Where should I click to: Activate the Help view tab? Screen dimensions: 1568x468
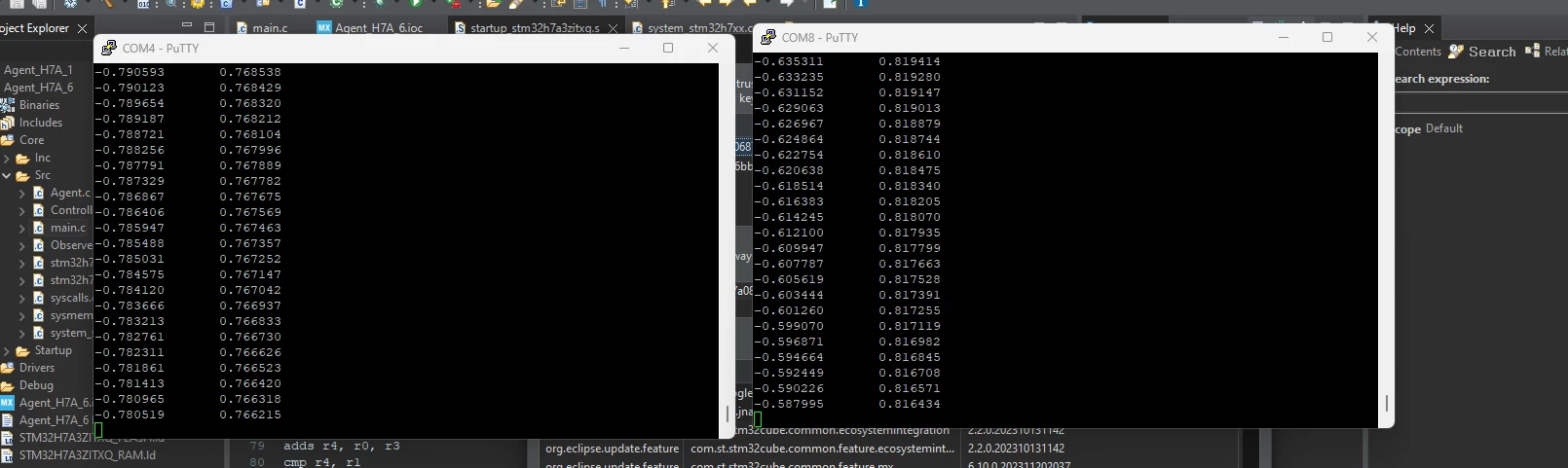point(1403,28)
